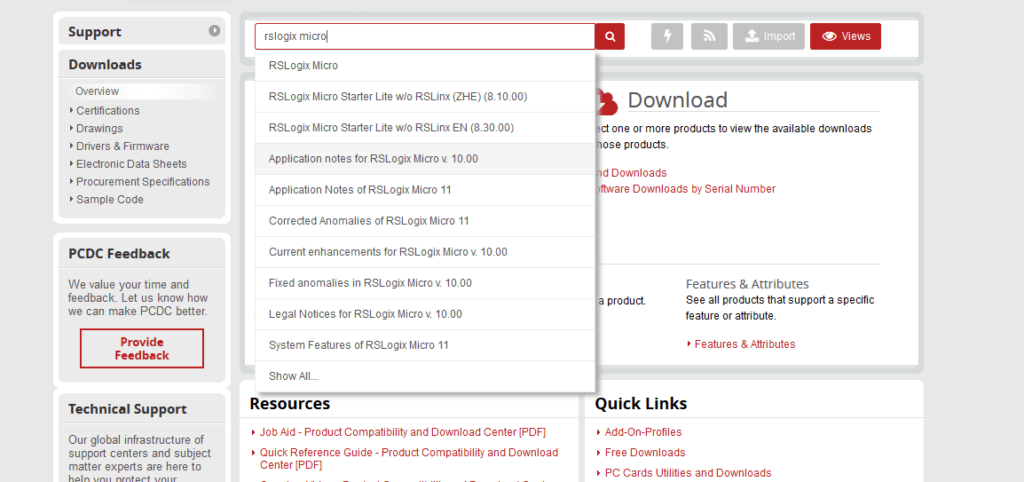Expand Electronic Data Sheets in the sidebar
The height and width of the screenshot is (482, 1024).
[131, 164]
